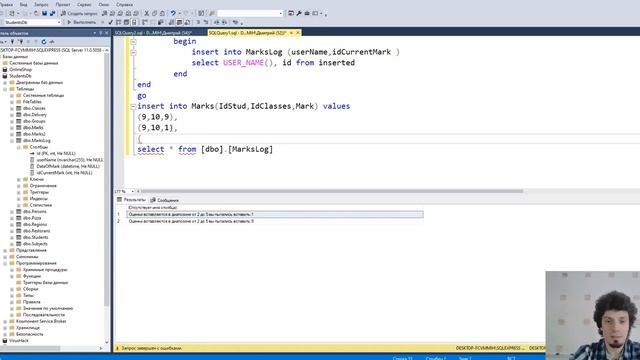Click the Copy toolbar icon
The image size is (640, 360).
tap(155, 13)
